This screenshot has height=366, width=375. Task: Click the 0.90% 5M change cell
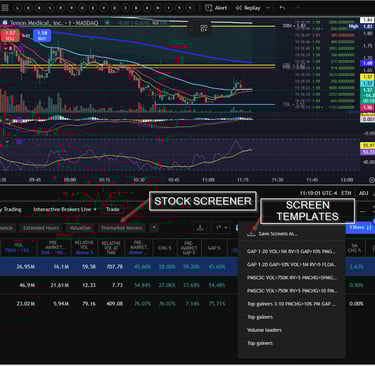tap(356, 285)
